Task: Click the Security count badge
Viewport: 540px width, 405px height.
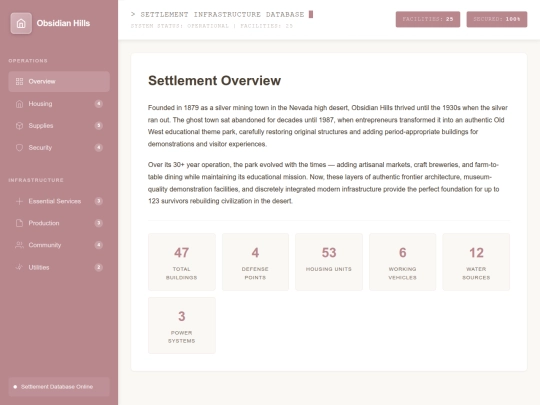Action: tap(98, 148)
